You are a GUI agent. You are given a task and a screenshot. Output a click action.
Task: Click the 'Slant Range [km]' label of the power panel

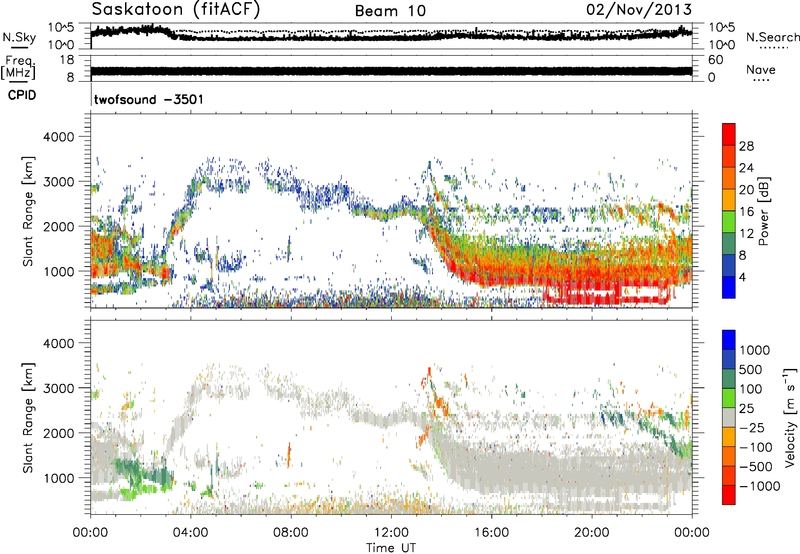[x=28, y=211]
